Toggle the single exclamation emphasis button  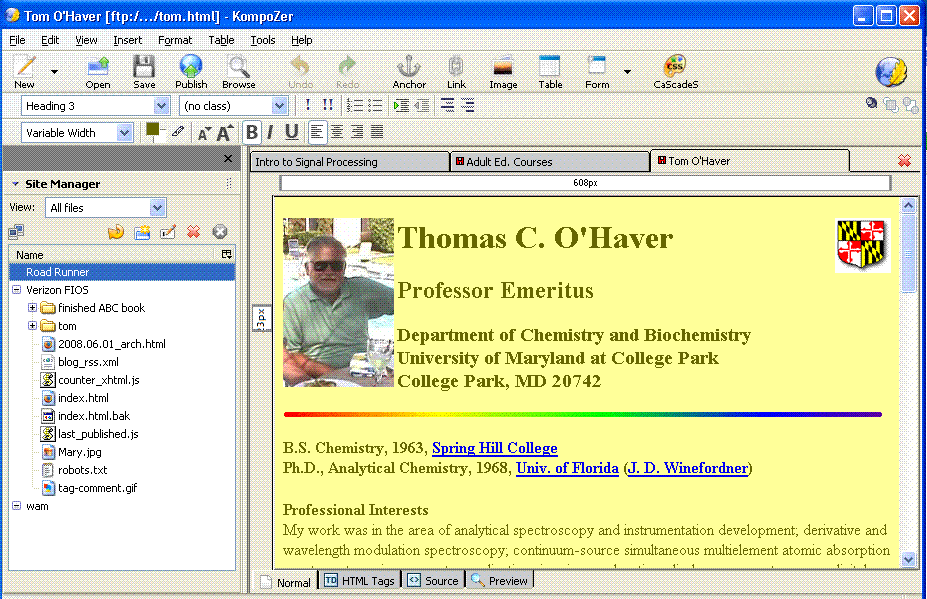click(x=307, y=105)
